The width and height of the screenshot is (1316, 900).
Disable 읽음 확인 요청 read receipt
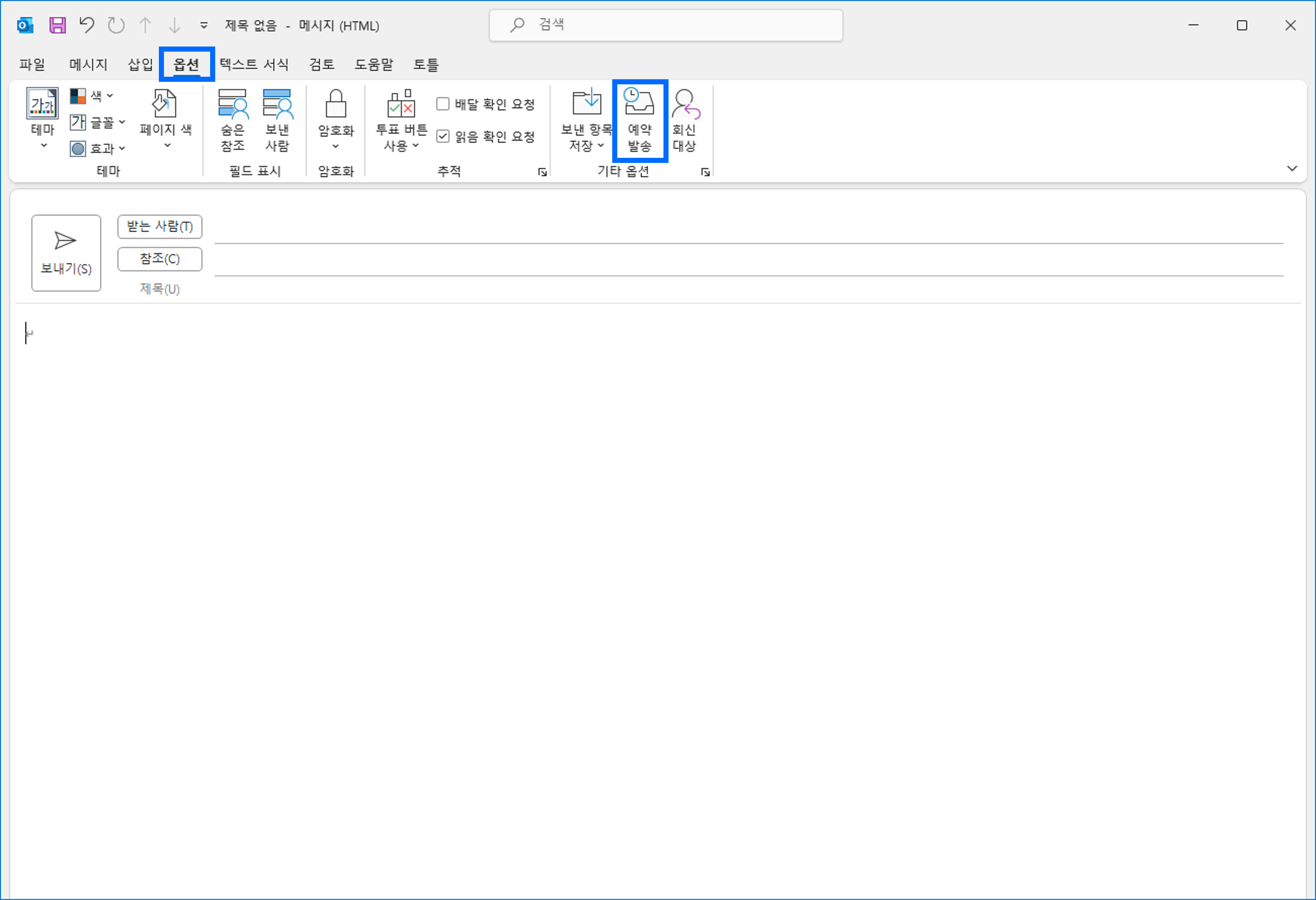click(x=444, y=136)
